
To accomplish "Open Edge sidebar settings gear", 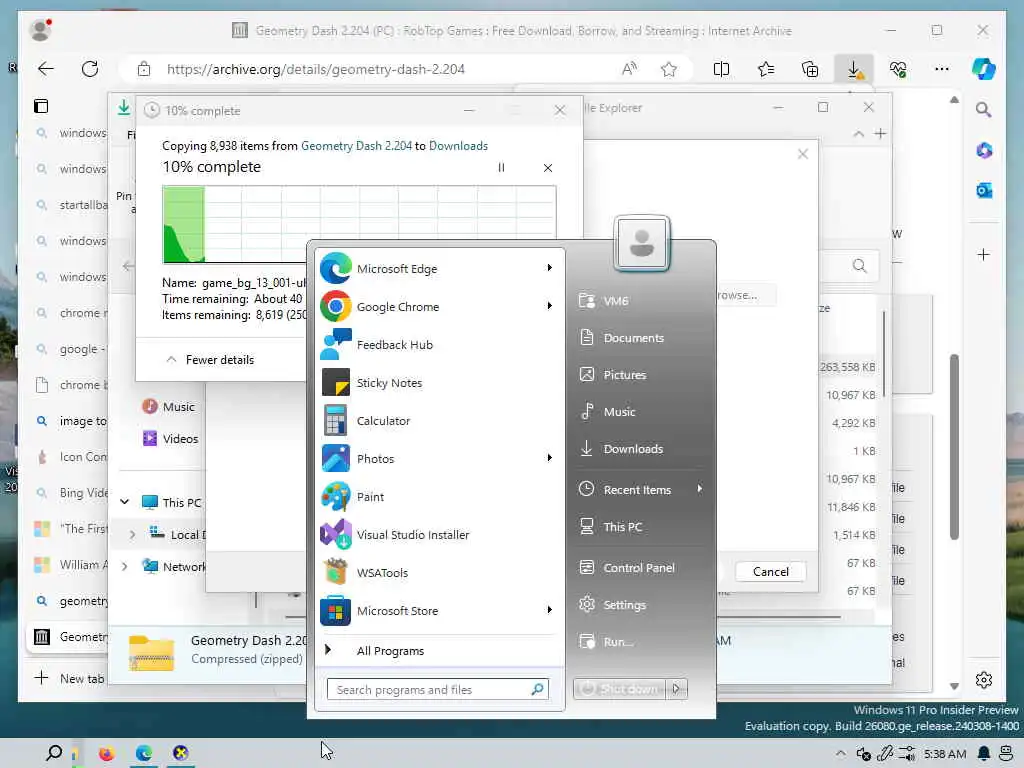I will [984, 680].
